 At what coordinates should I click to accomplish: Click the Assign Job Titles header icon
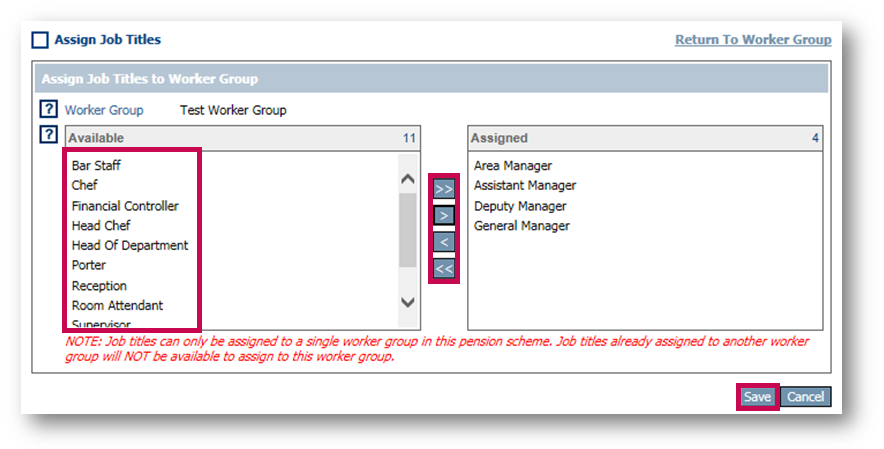click(x=40, y=40)
